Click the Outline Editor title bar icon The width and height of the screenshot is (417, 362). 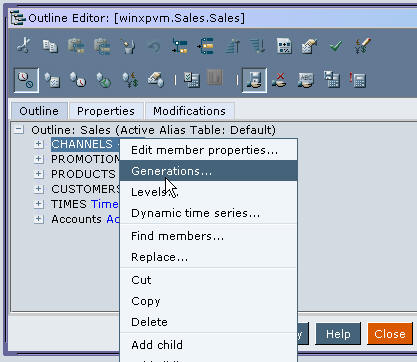coord(18,18)
